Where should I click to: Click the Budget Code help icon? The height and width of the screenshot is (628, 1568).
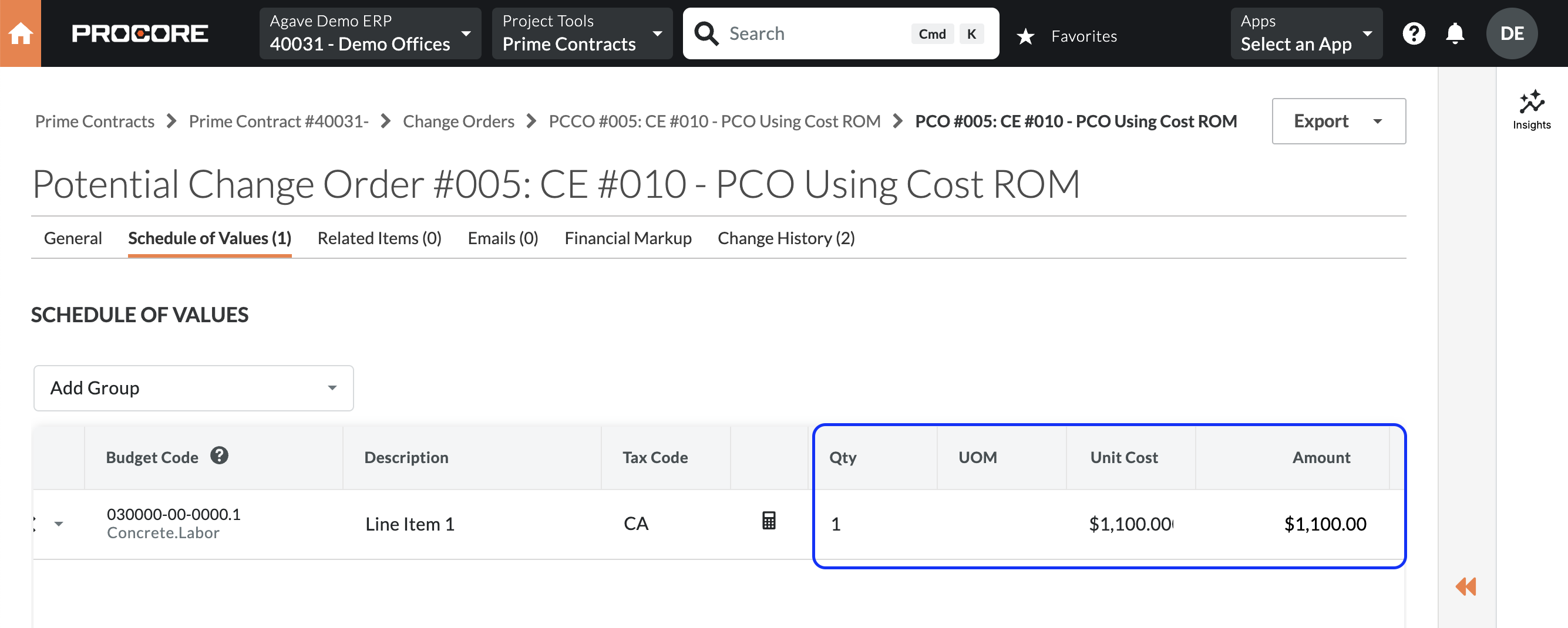[x=219, y=456]
